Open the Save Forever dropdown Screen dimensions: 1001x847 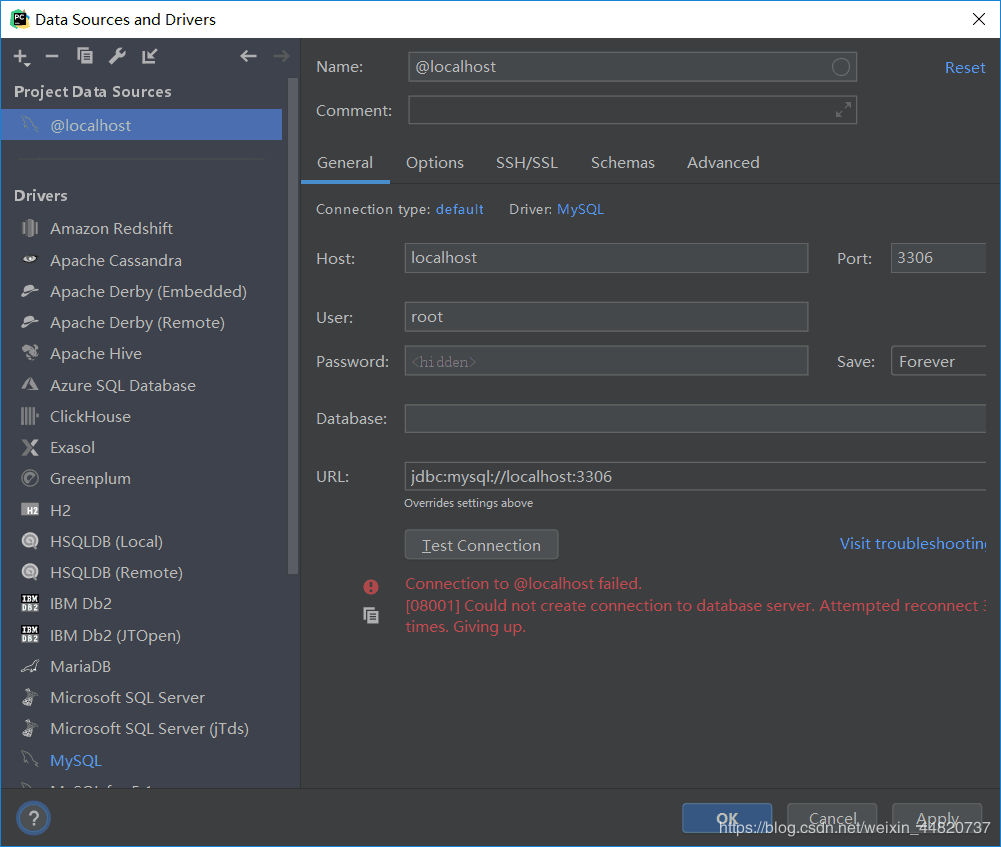(x=938, y=361)
